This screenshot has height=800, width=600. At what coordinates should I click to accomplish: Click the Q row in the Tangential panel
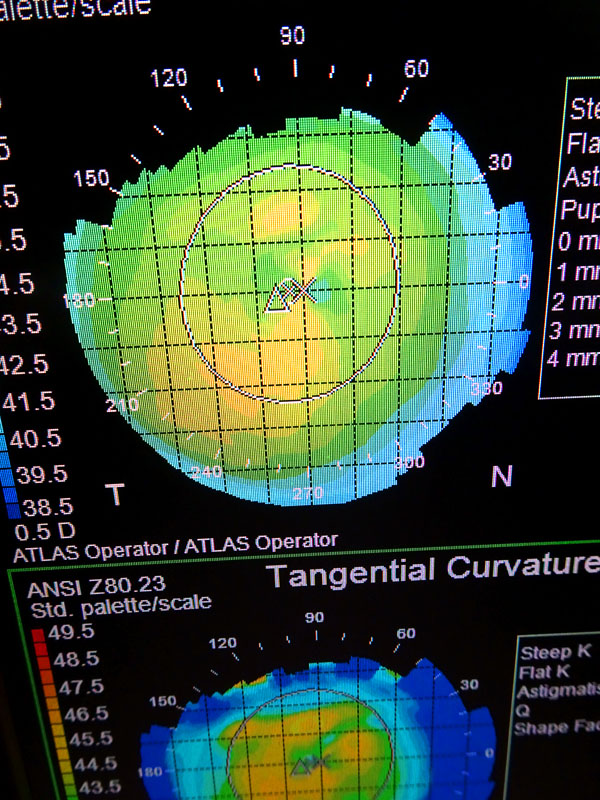pyautogui.click(x=522, y=710)
